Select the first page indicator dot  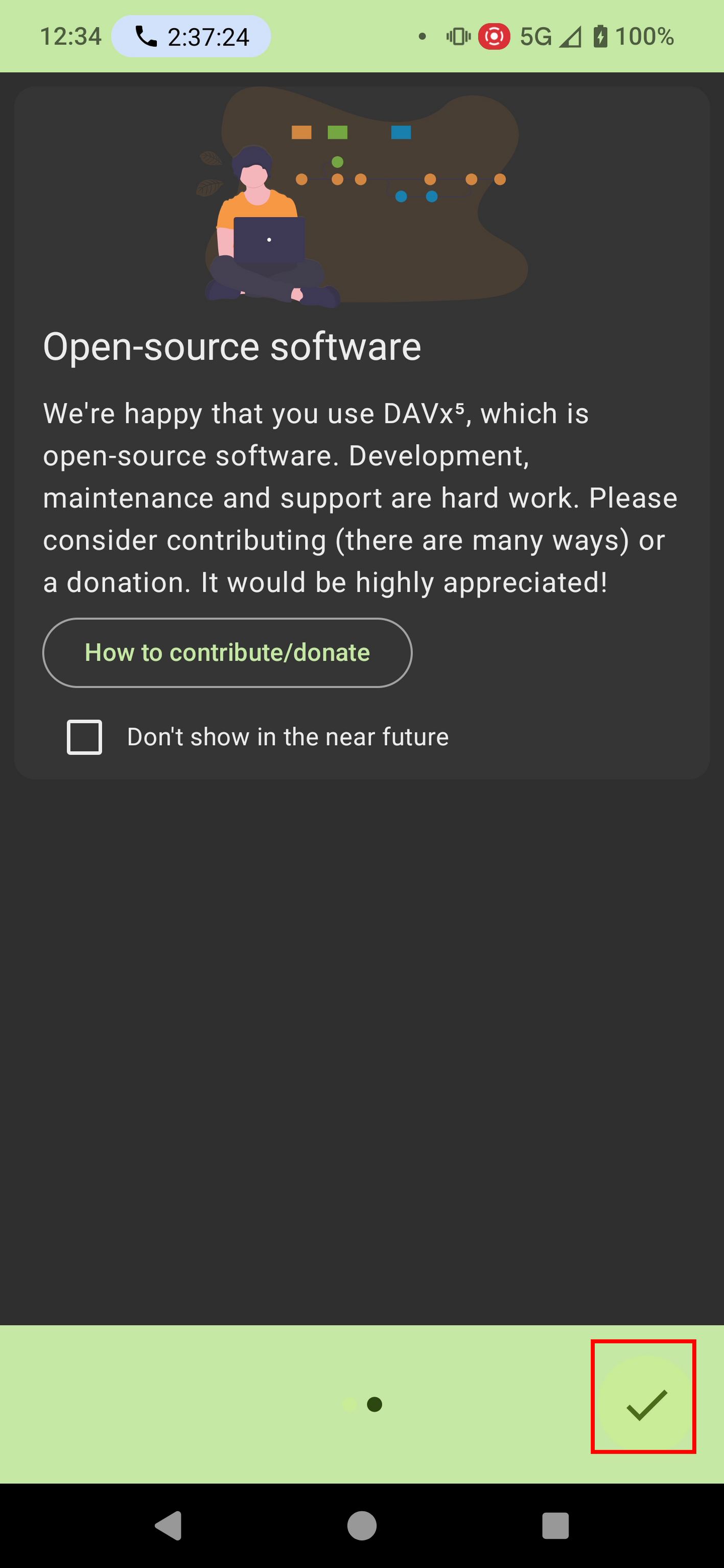click(349, 1404)
